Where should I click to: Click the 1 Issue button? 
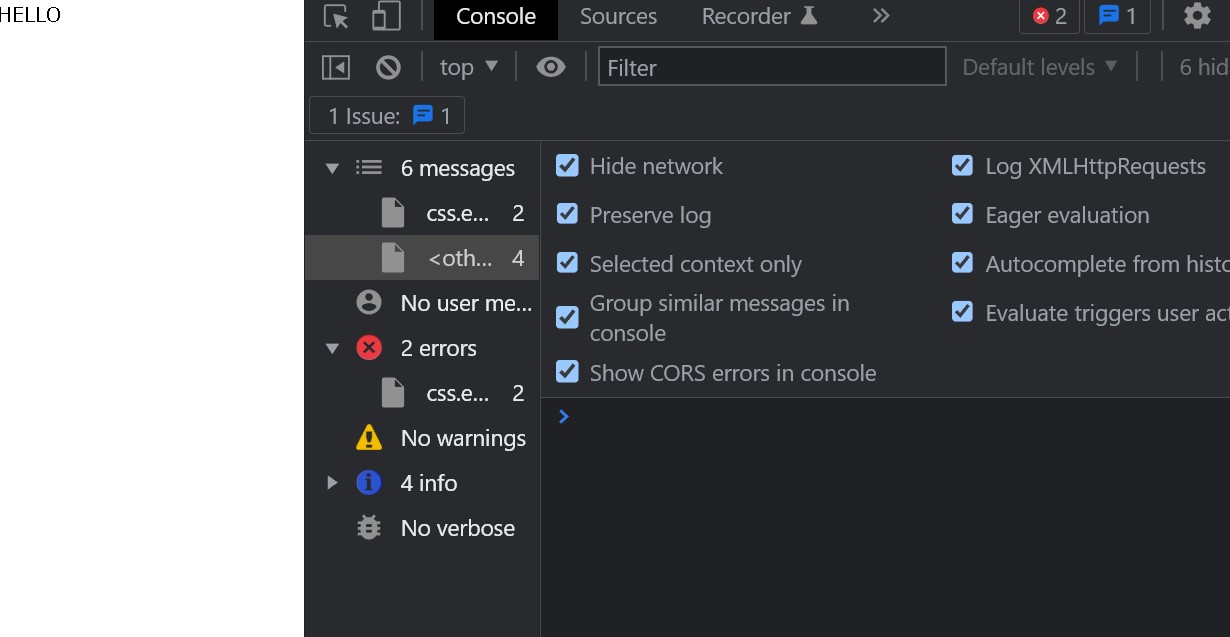[x=387, y=116]
